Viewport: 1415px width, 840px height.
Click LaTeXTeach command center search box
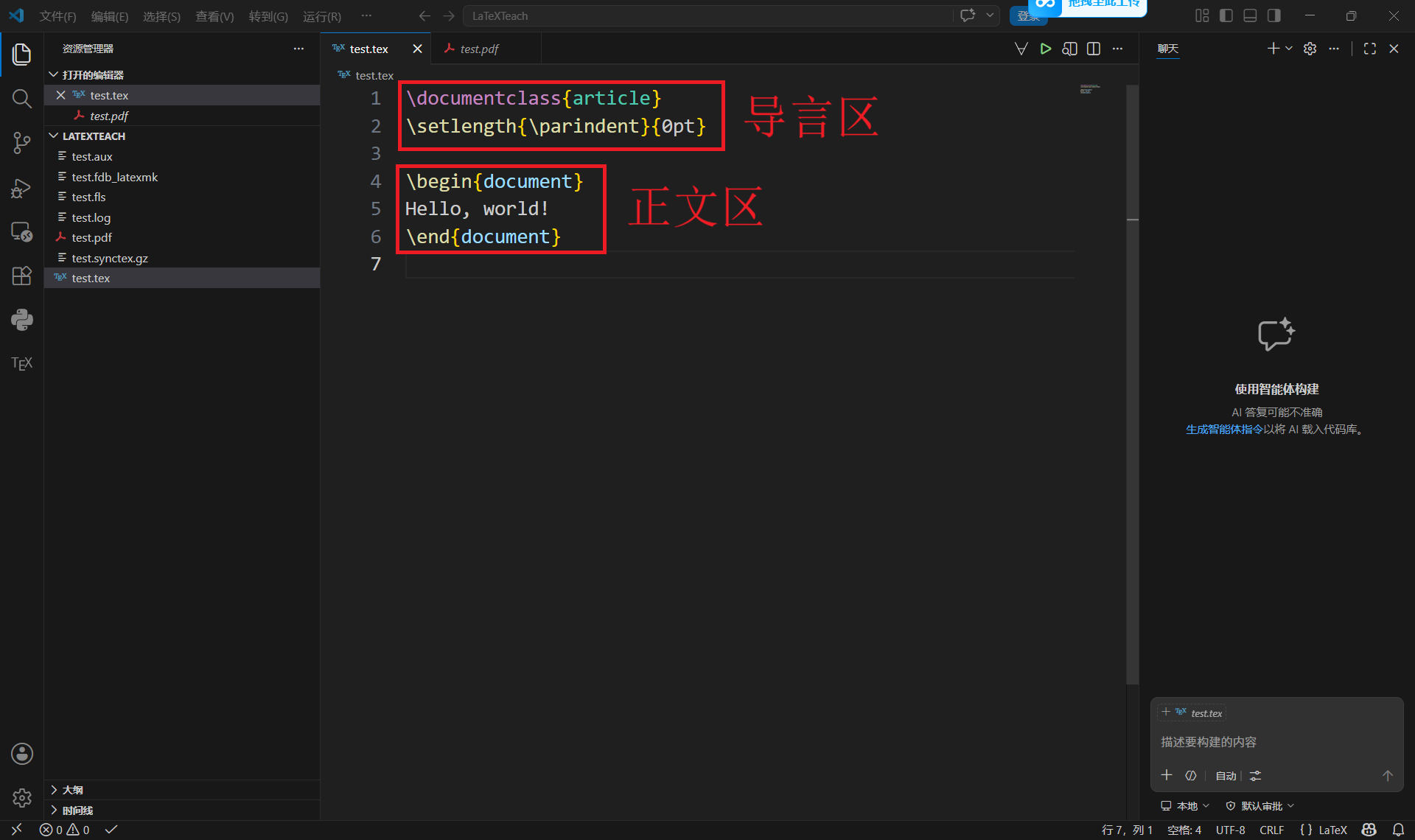(x=707, y=15)
